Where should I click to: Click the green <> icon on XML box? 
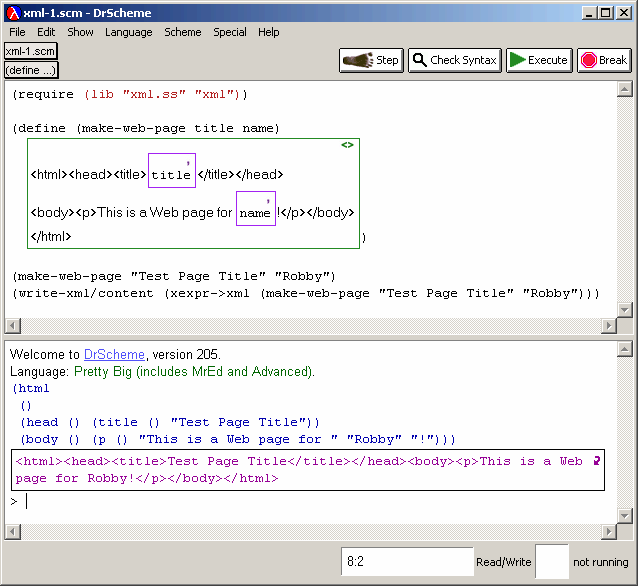coord(347,145)
